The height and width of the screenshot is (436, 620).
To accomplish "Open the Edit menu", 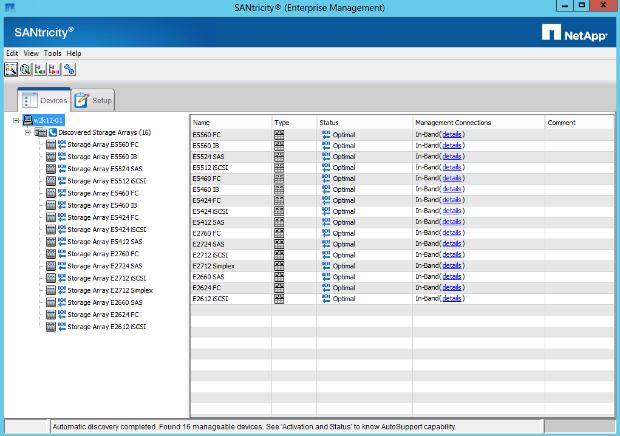I will [x=12, y=53].
